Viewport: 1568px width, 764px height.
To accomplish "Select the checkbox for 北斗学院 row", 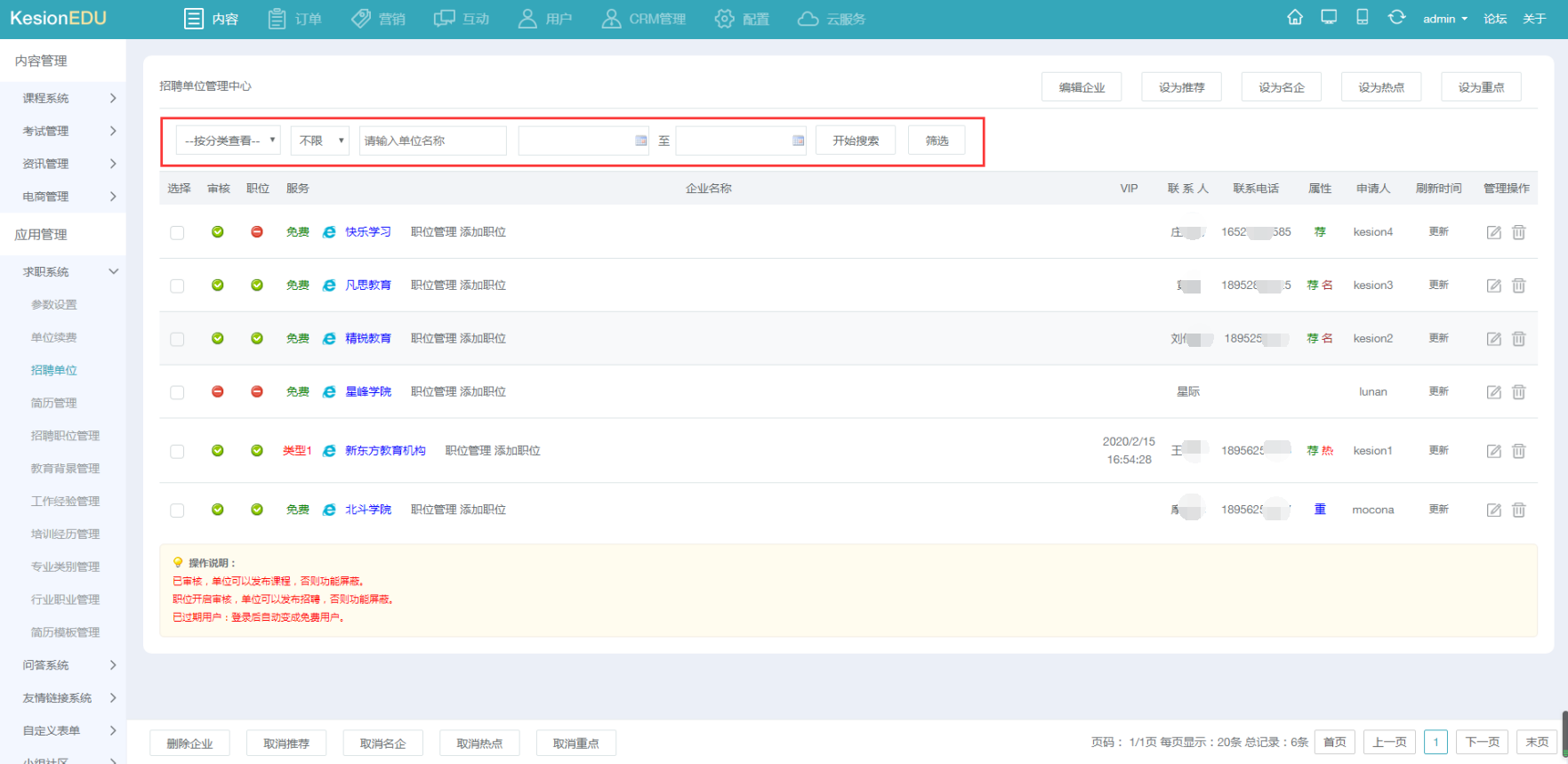I will pos(177,511).
